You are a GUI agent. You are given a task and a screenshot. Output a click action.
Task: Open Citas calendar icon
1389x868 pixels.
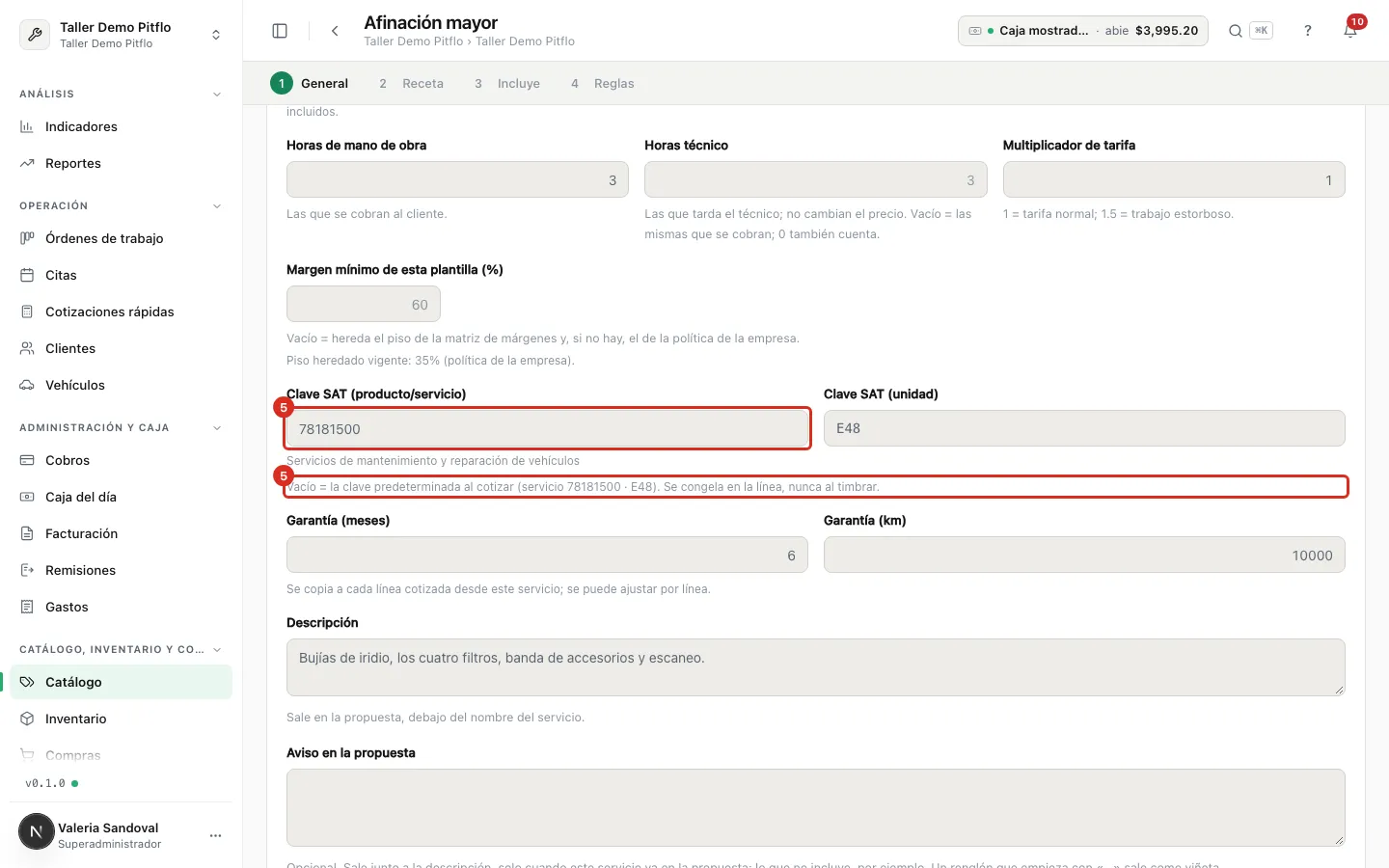(x=27, y=275)
